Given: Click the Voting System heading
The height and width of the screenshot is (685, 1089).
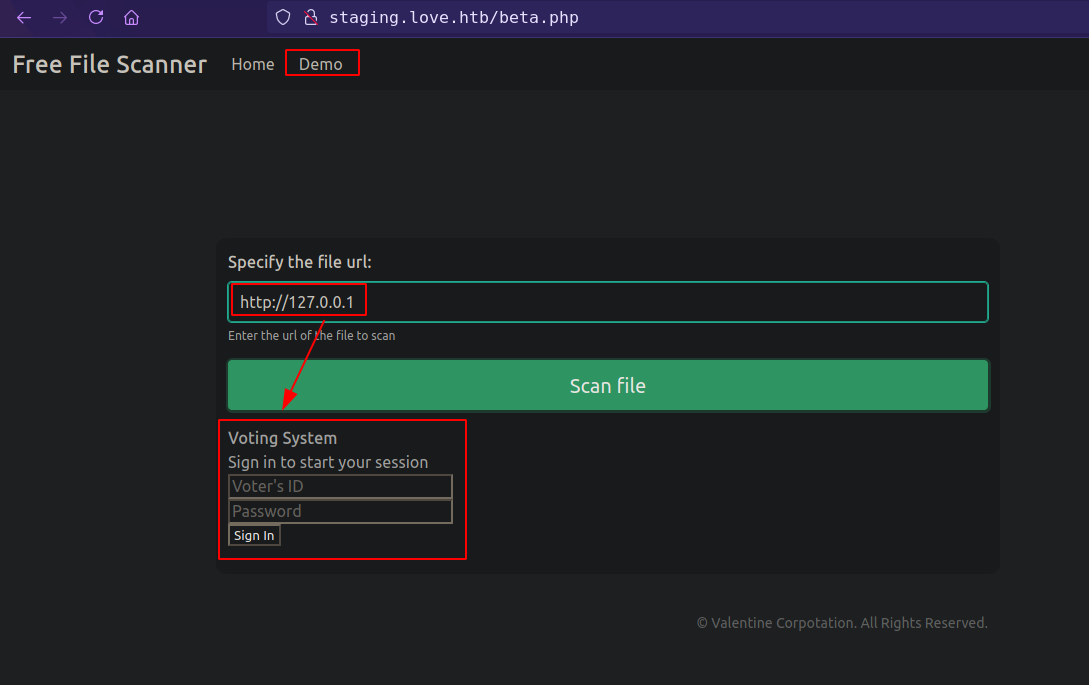Looking at the screenshot, I should click(282, 438).
